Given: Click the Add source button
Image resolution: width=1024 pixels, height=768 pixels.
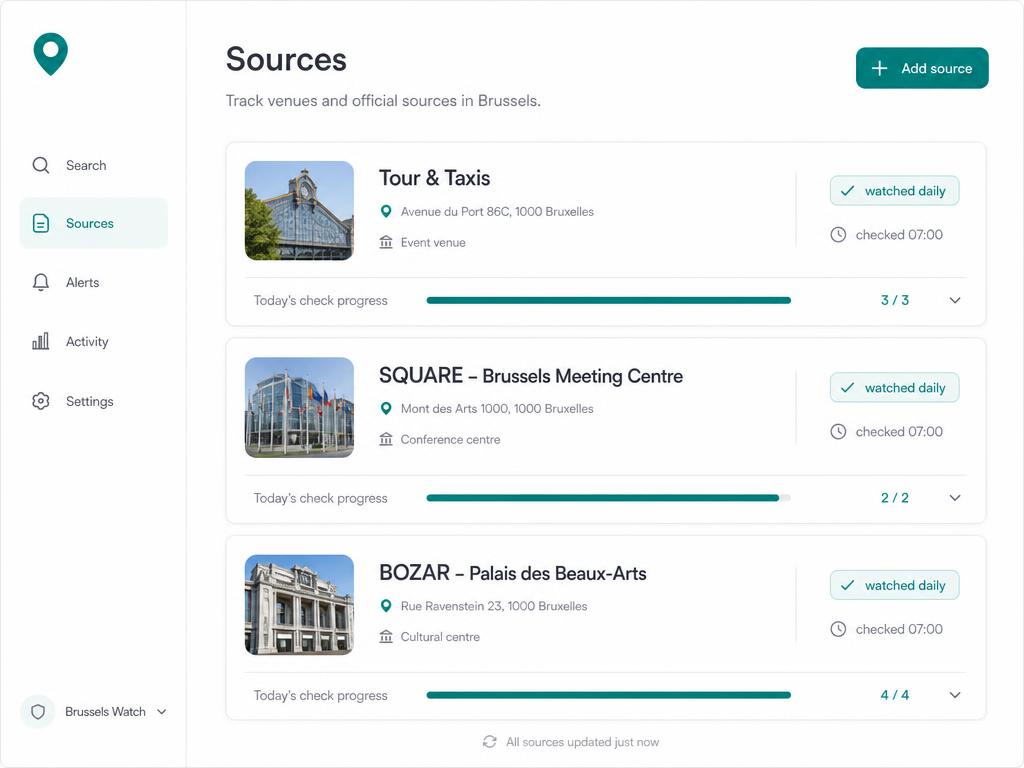Looking at the screenshot, I should pyautogui.click(x=922, y=68).
